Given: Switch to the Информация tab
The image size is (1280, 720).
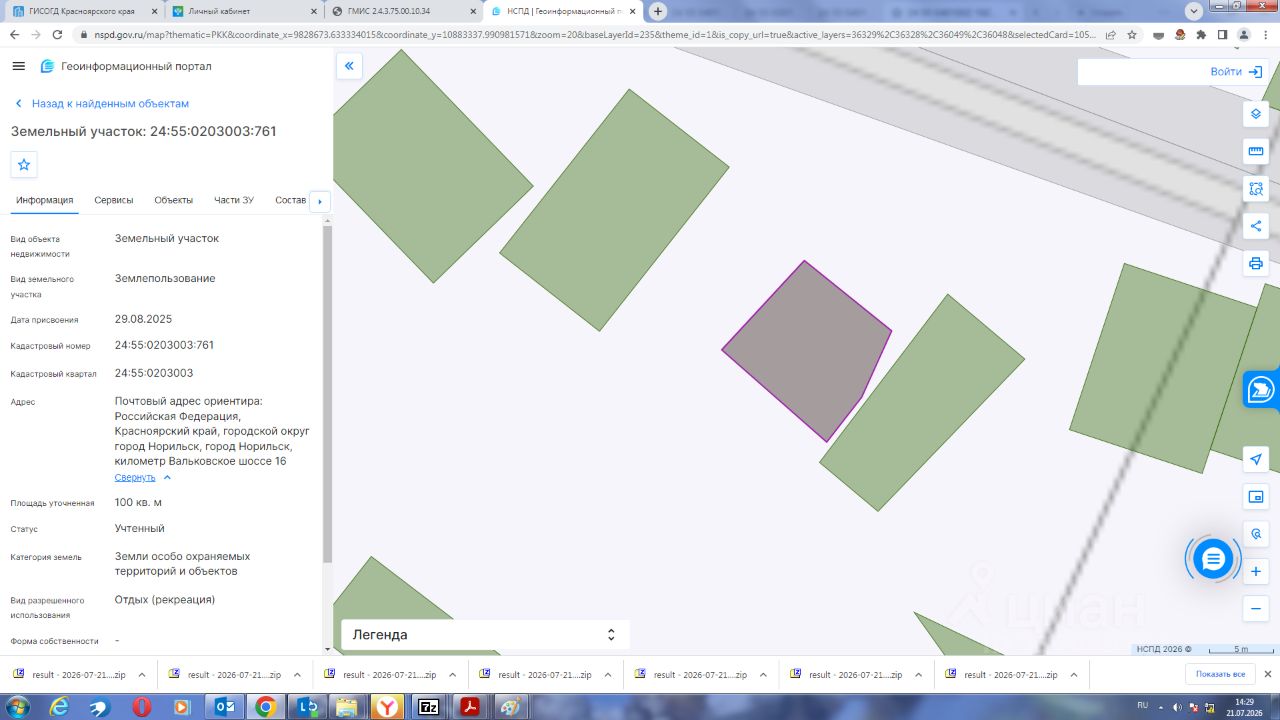Looking at the screenshot, I should 45,200.
